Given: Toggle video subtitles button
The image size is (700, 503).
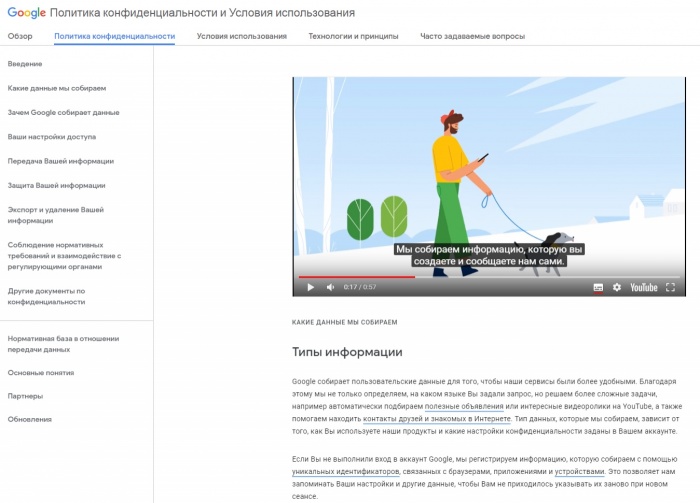Looking at the screenshot, I should coord(598,287).
